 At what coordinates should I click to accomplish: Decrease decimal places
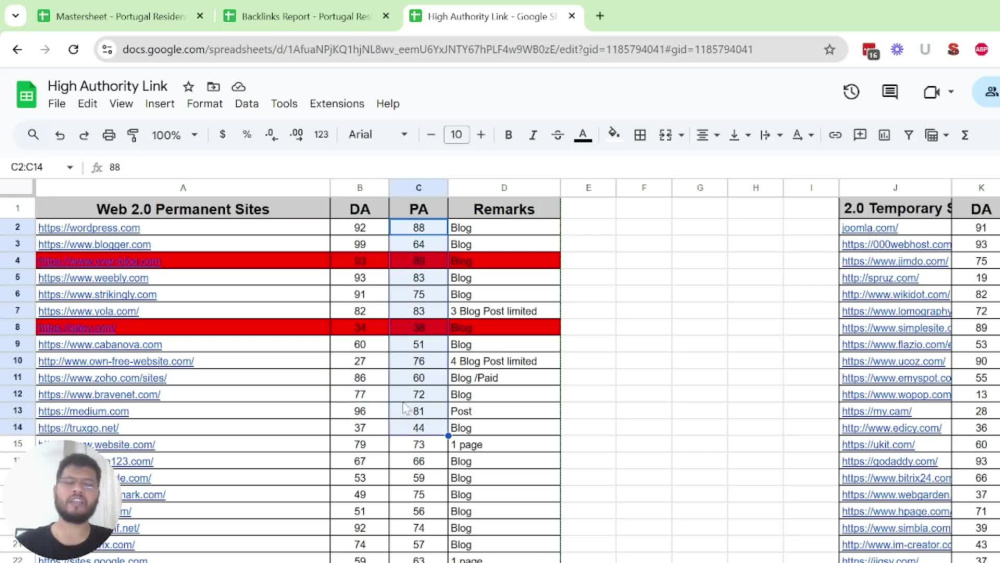(271, 135)
